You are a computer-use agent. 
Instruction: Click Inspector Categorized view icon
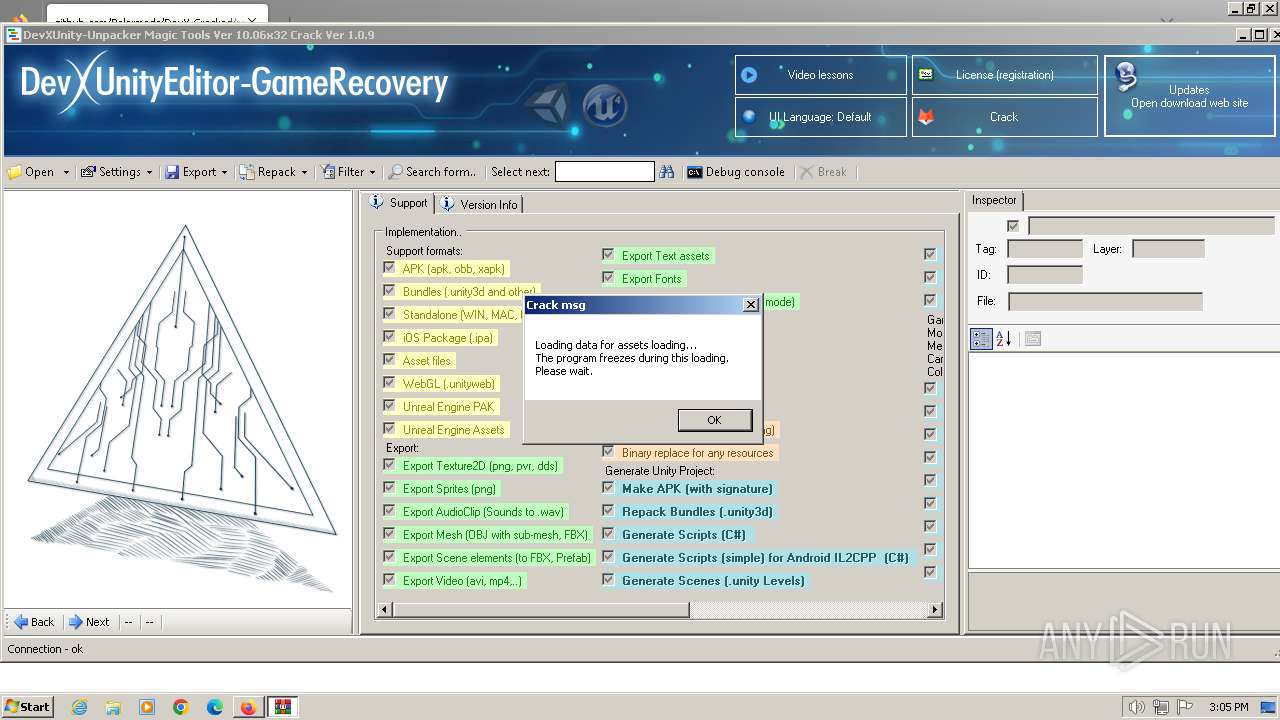pyautogui.click(x=981, y=339)
